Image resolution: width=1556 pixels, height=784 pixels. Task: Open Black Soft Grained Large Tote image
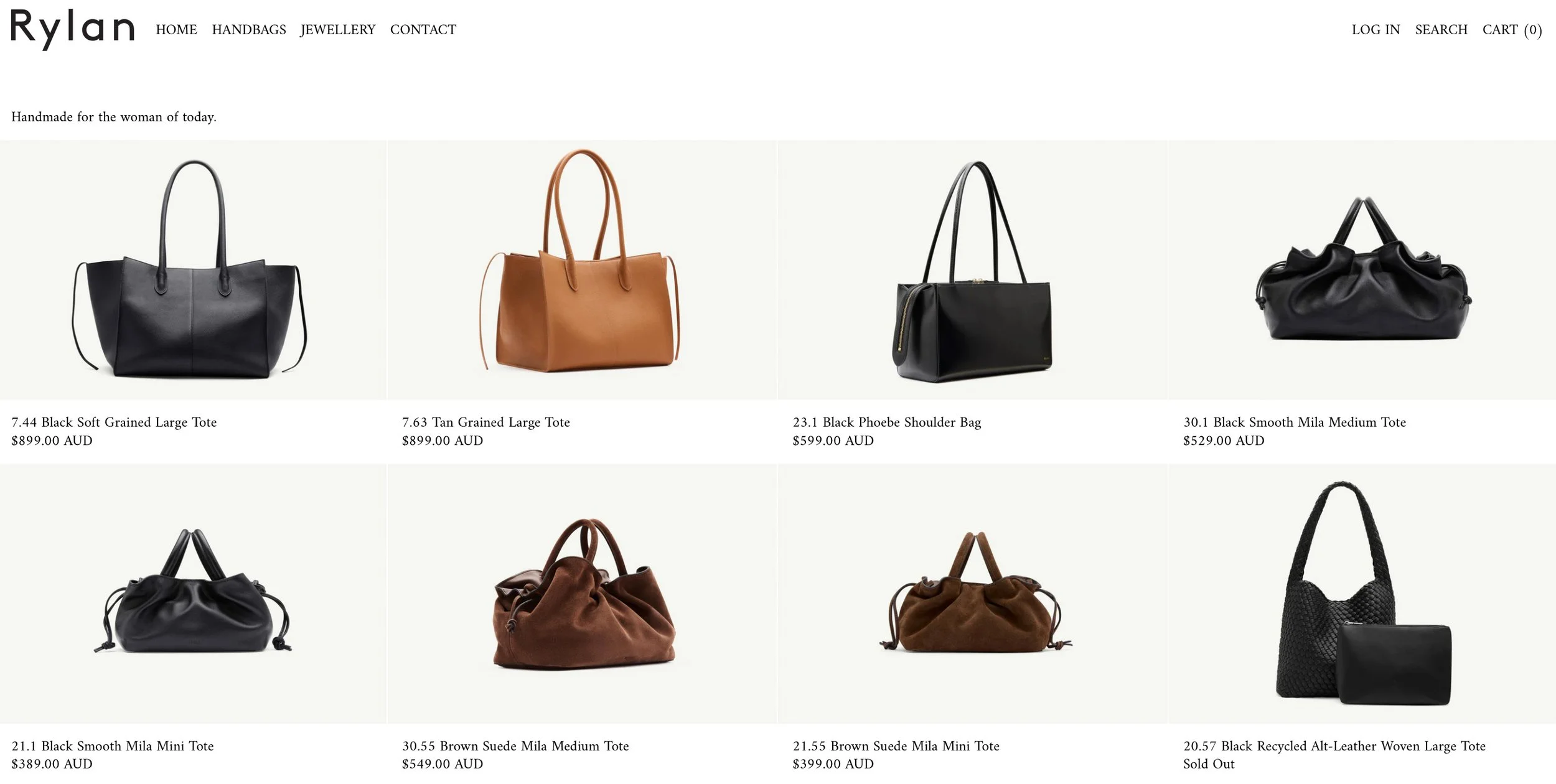(x=193, y=270)
